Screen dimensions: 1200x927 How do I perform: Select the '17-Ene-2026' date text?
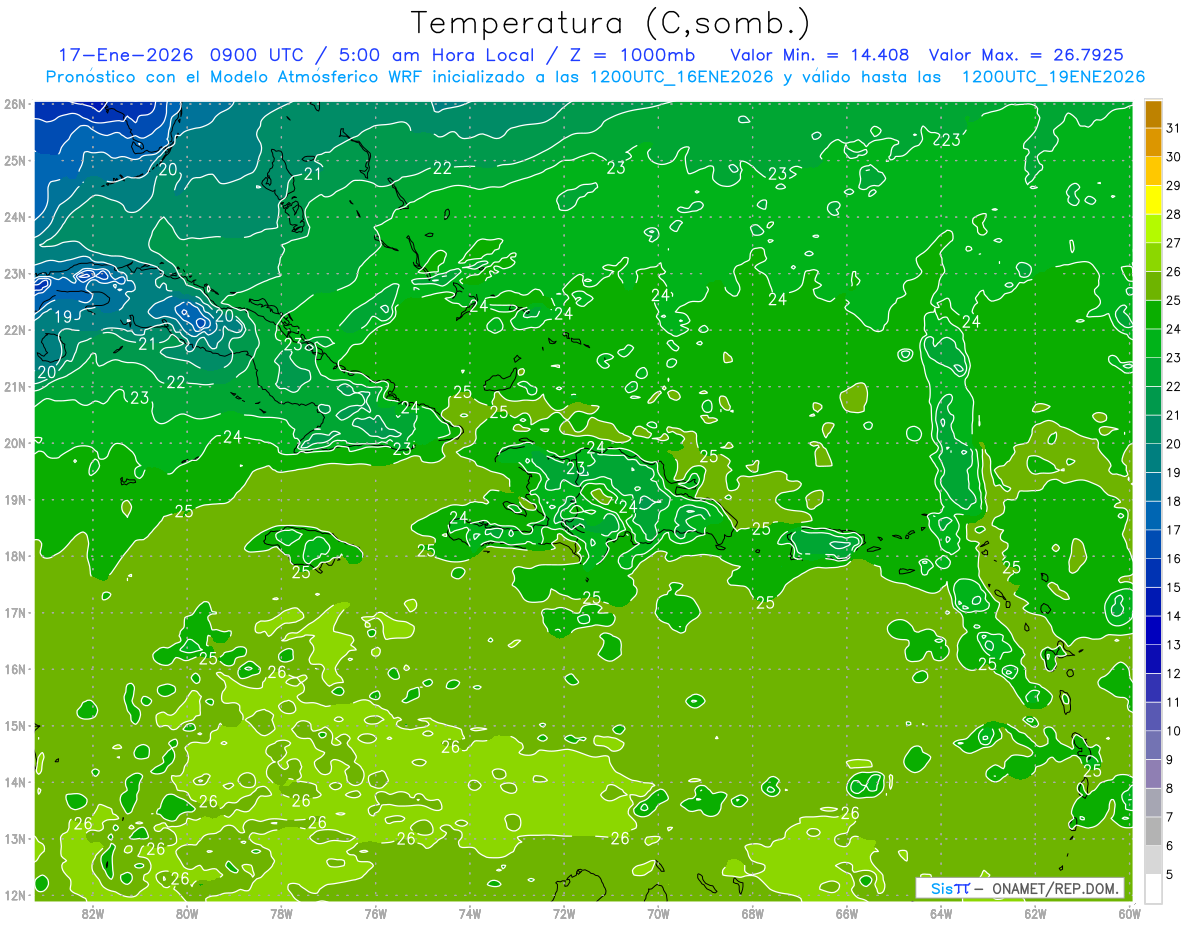pyautogui.click(x=125, y=55)
